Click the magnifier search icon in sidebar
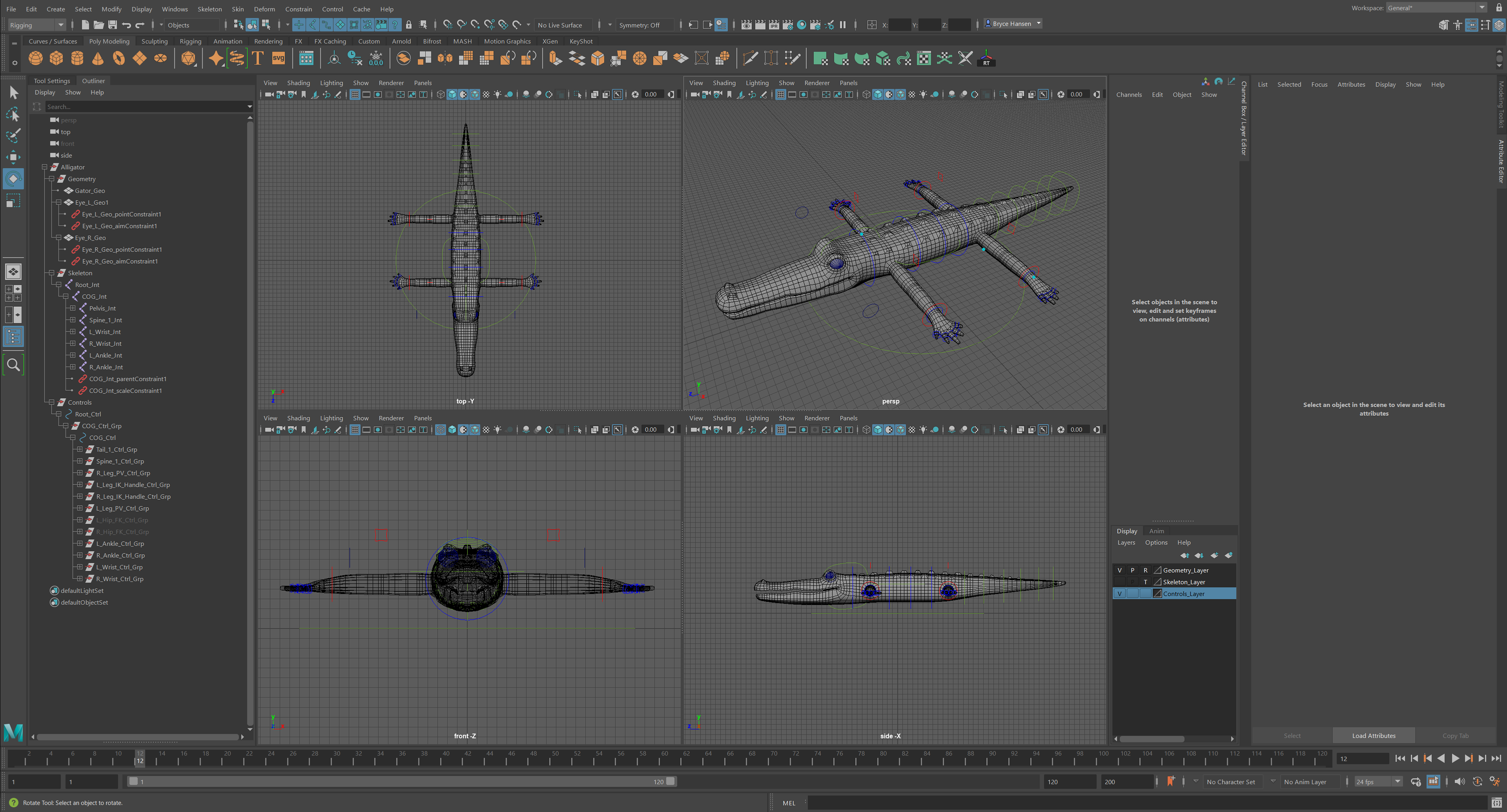1507x812 pixels. (x=13, y=365)
